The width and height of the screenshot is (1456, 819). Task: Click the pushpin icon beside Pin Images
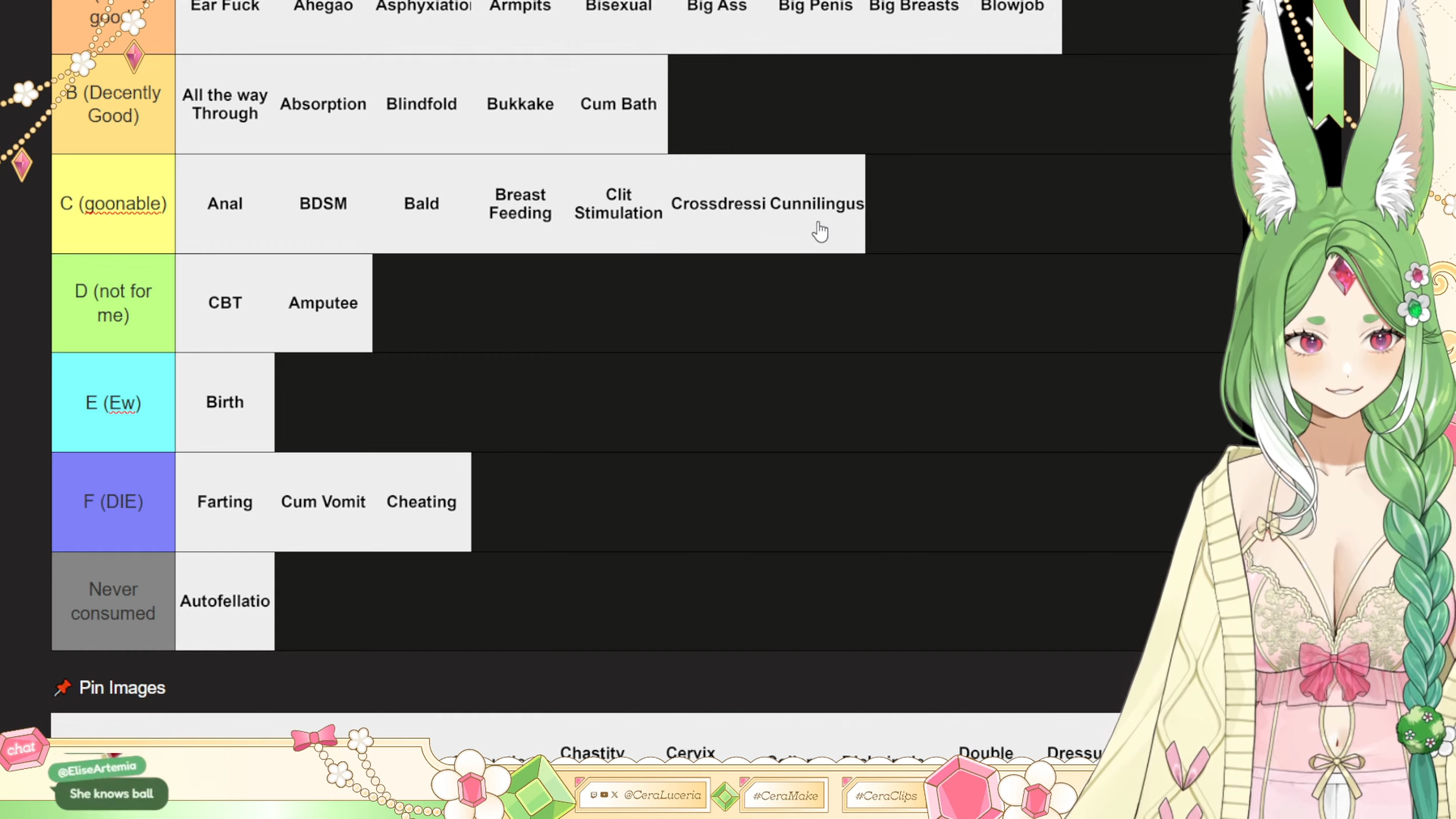point(63,688)
